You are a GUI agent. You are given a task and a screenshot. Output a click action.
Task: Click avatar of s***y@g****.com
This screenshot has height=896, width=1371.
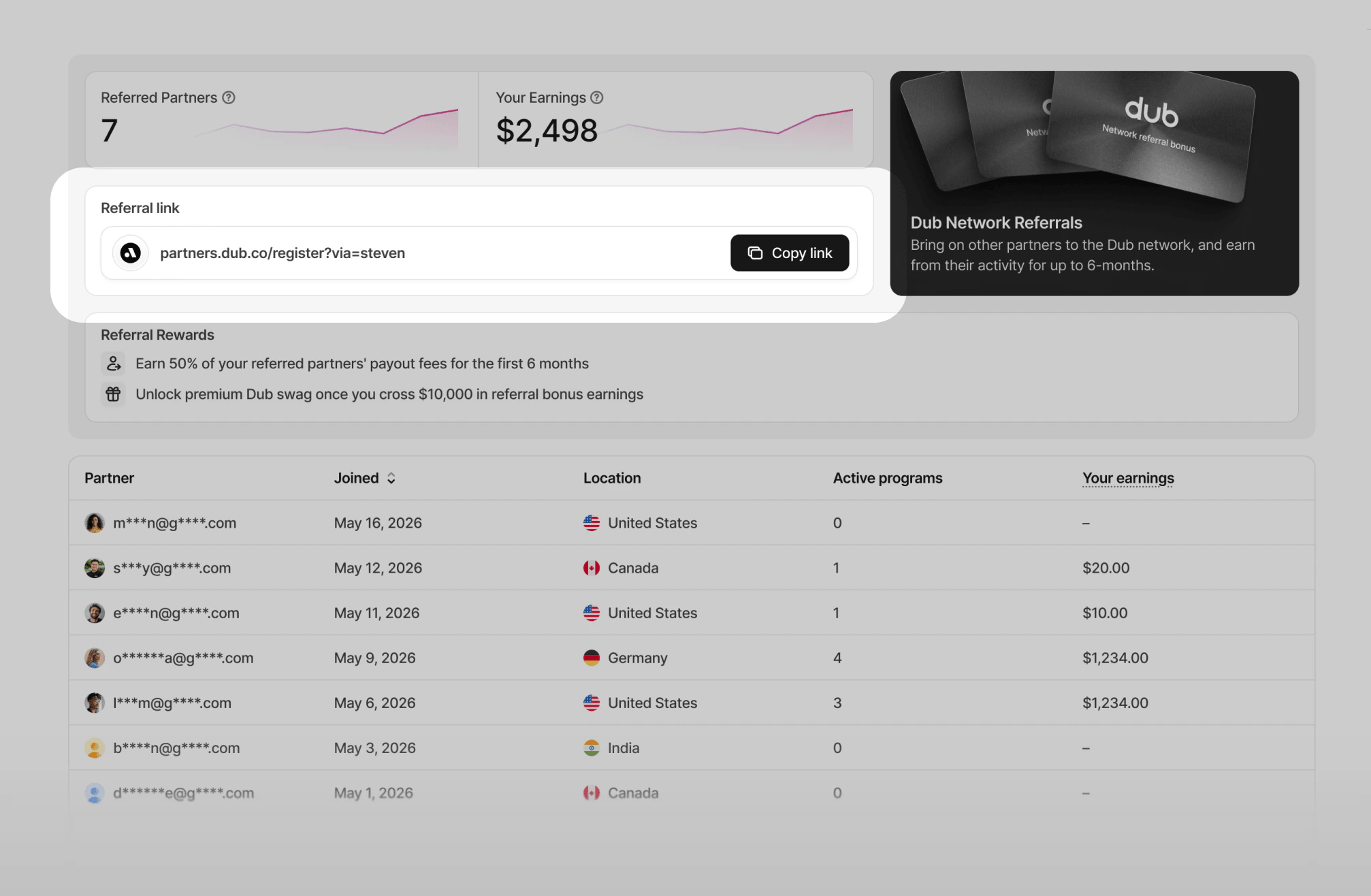(x=95, y=568)
